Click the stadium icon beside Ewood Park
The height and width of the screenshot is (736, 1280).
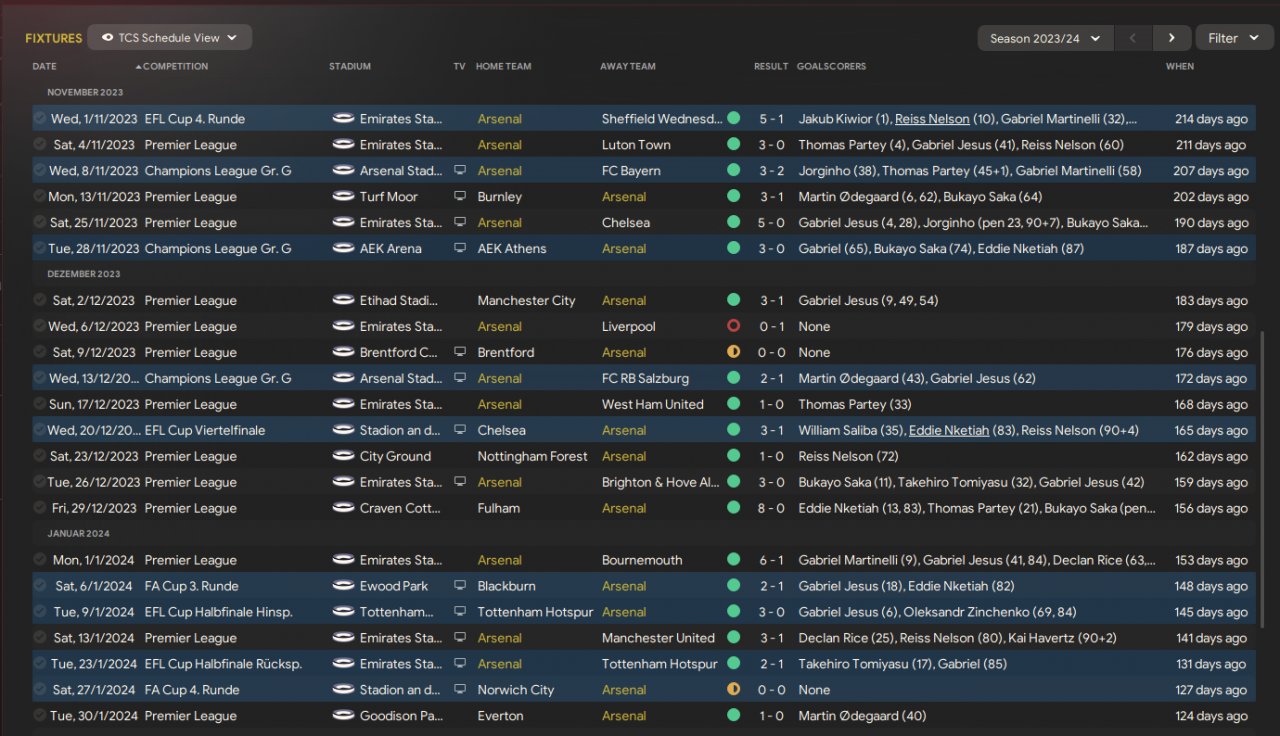(x=343, y=586)
